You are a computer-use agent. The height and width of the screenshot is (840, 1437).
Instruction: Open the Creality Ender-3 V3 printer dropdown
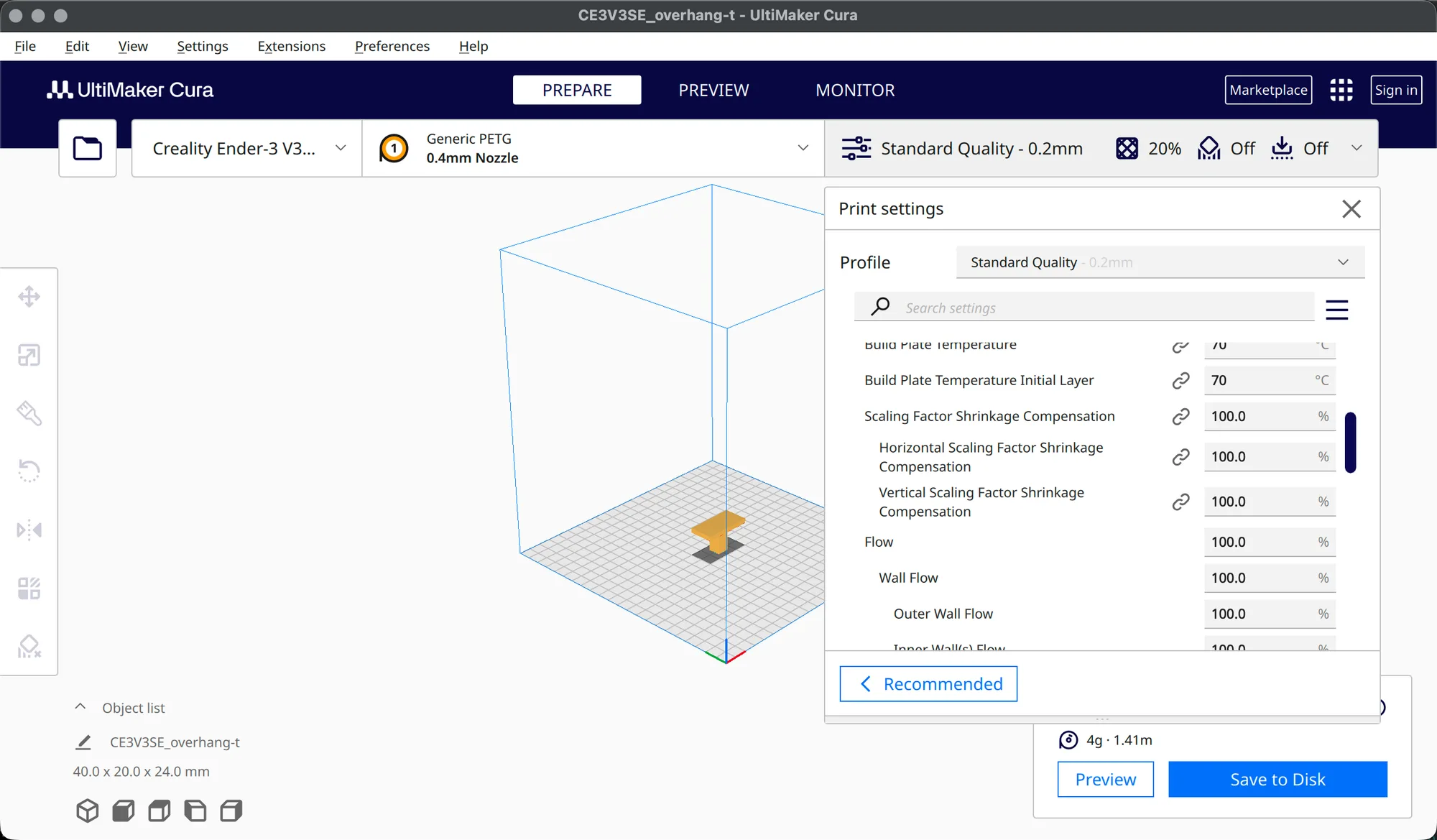point(247,148)
